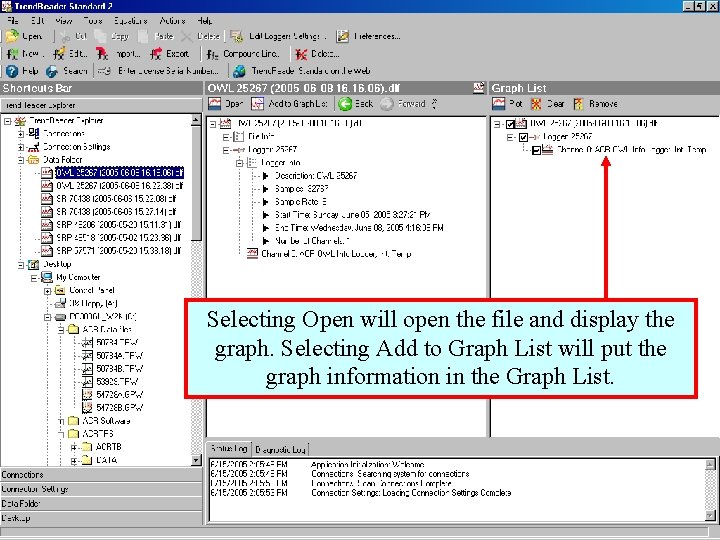Image resolution: width=720 pixels, height=540 pixels.
Task: Expand the Connections tree node
Action: (21, 134)
